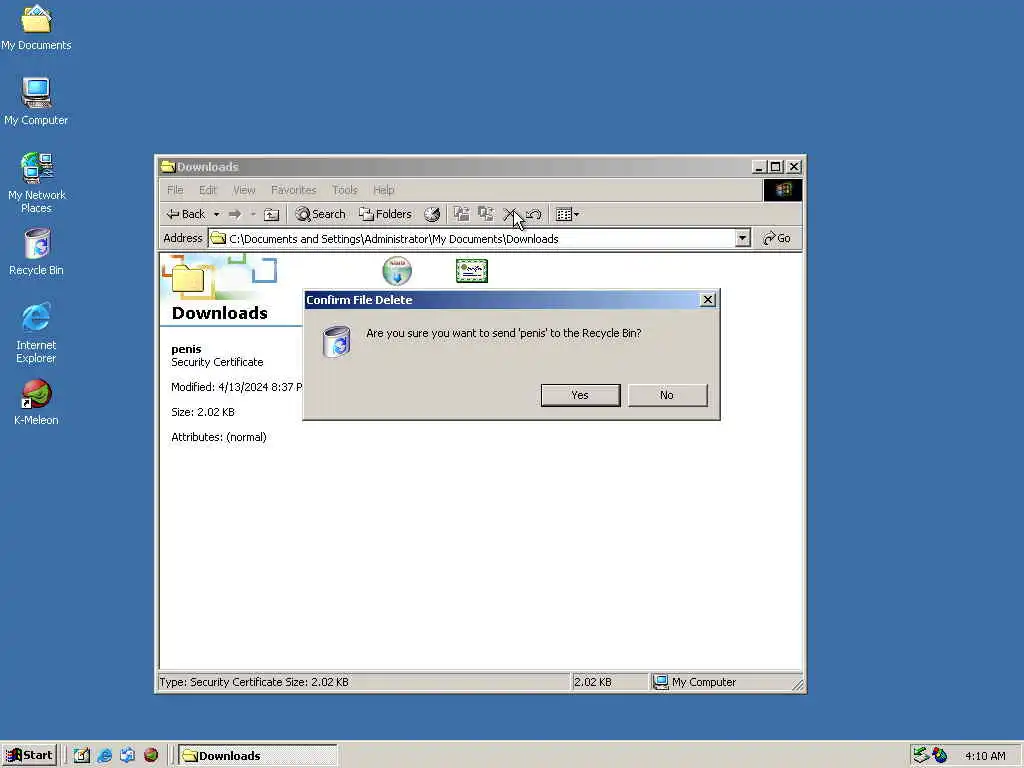Toggle the Folders pane

tap(385, 214)
